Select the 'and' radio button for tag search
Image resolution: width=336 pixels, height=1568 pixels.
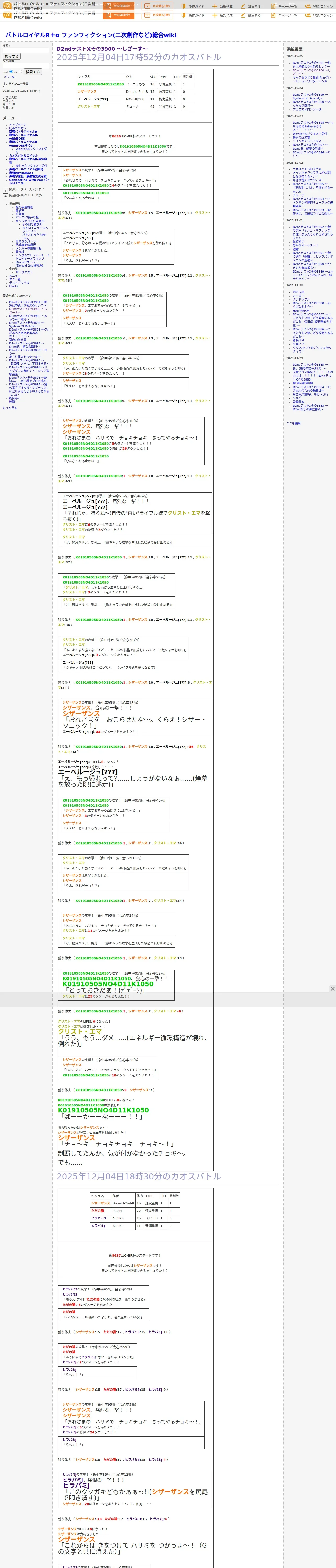pyautogui.click(x=11, y=71)
